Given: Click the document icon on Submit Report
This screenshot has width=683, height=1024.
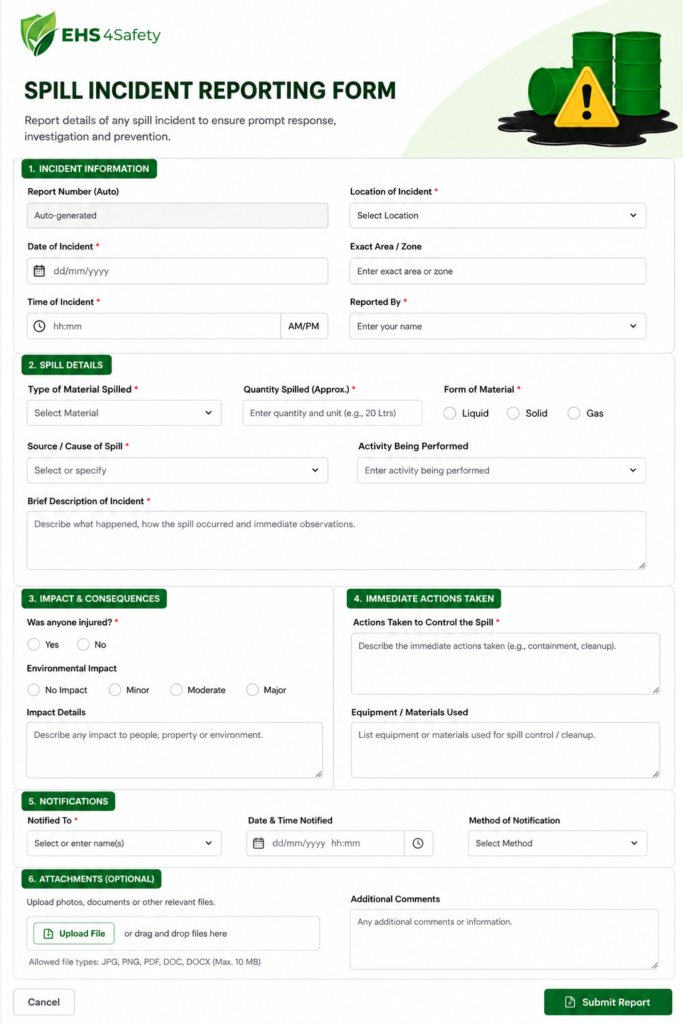Looking at the screenshot, I should [x=570, y=1002].
